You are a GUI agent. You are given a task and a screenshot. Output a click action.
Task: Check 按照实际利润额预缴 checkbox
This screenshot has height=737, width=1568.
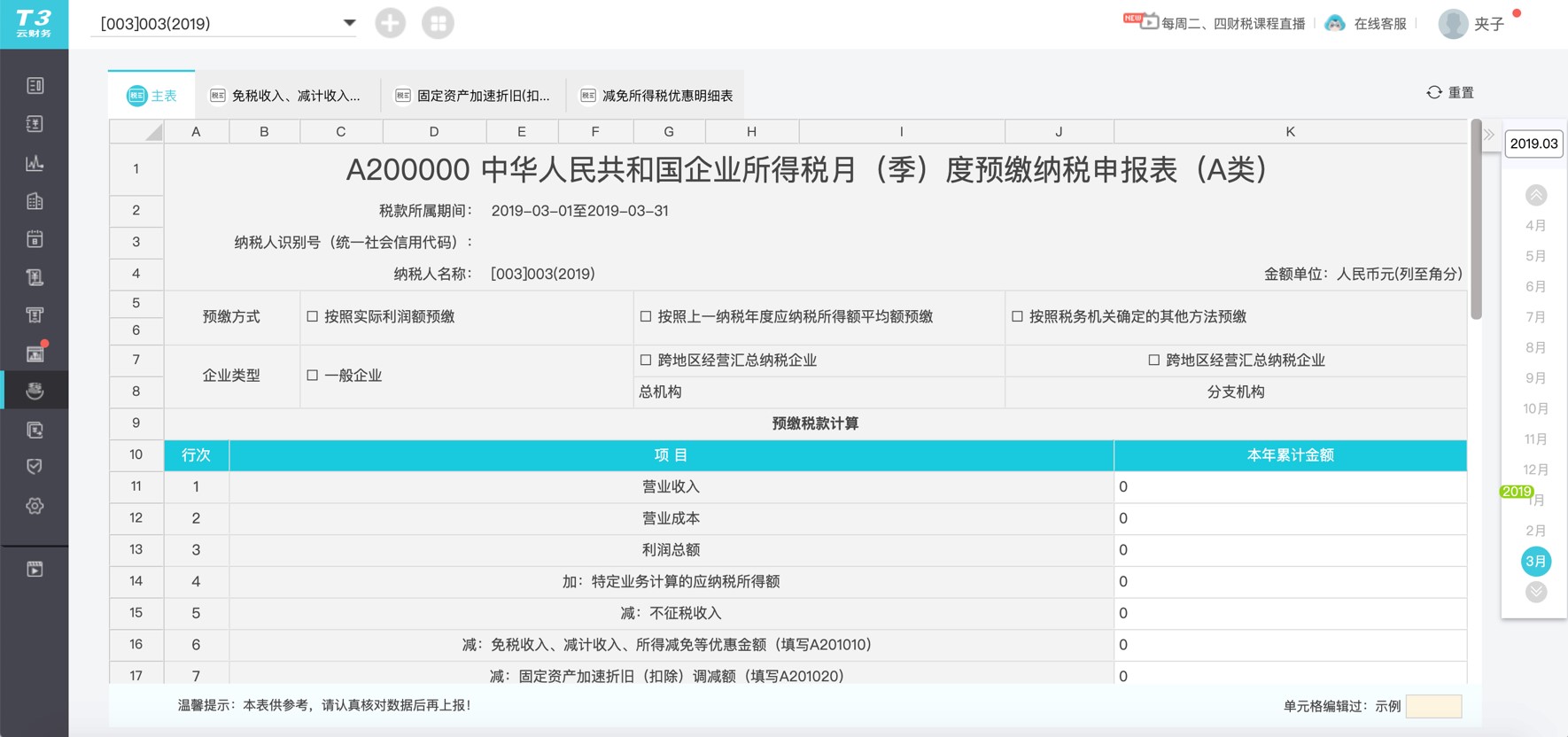pyautogui.click(x=313, y=316)
